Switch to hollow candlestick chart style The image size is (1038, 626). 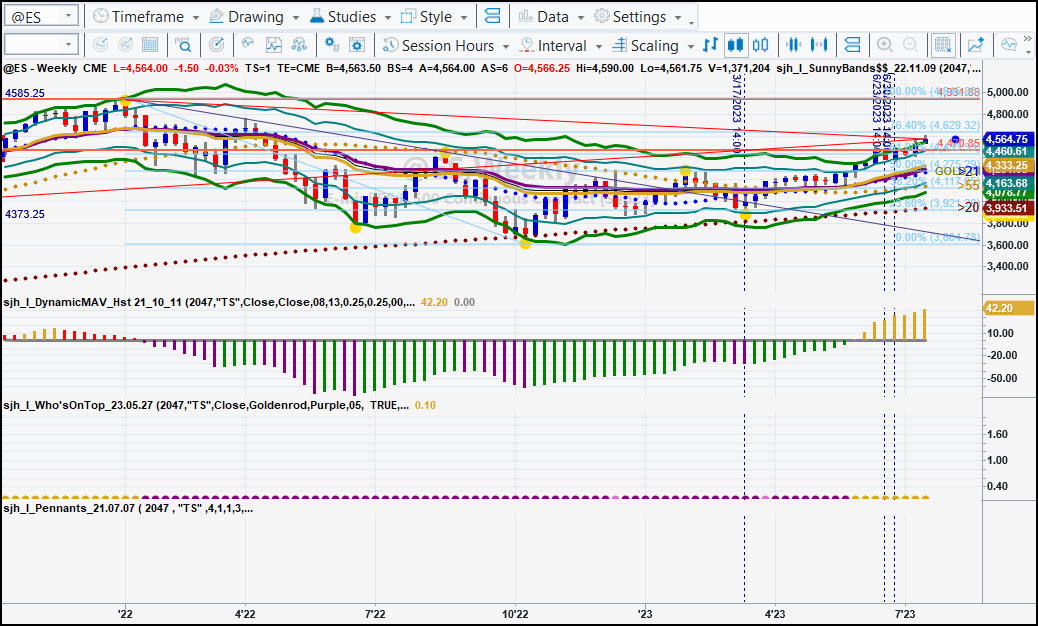tap(761, 45)
